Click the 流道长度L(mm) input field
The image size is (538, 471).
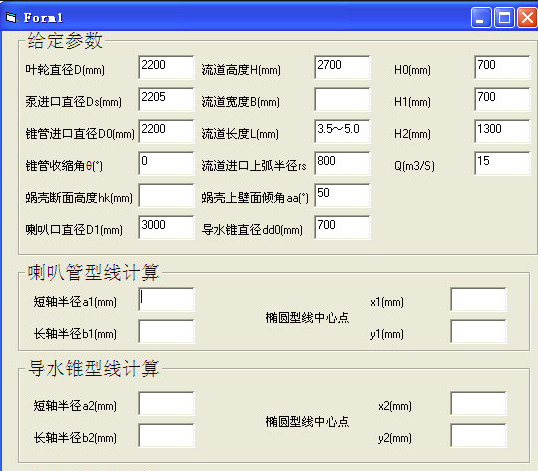[342, 131]
